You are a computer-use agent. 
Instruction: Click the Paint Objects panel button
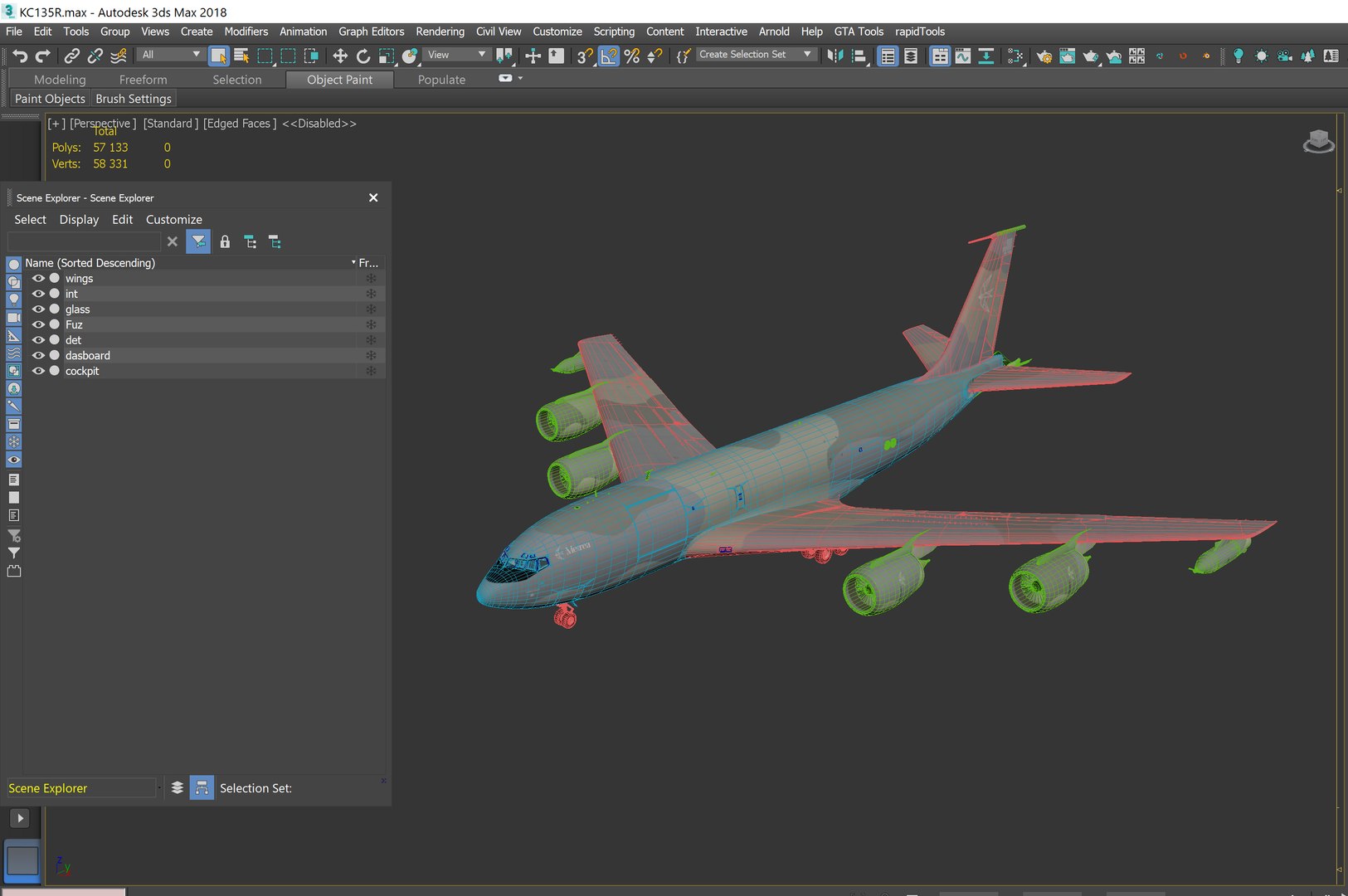pos(50,99)
